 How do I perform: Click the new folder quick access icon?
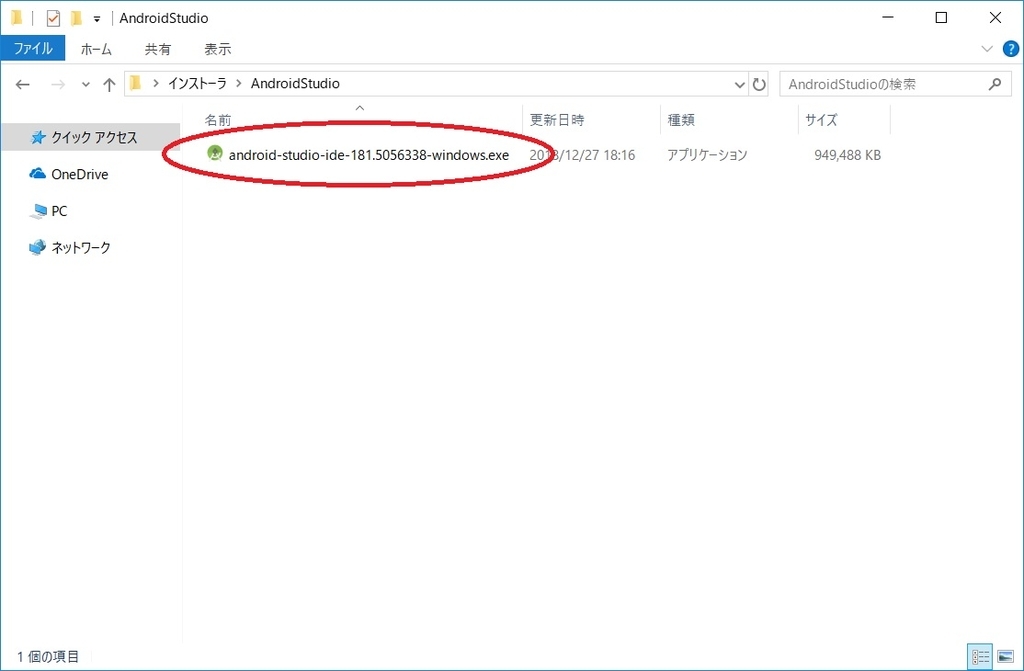76,18
